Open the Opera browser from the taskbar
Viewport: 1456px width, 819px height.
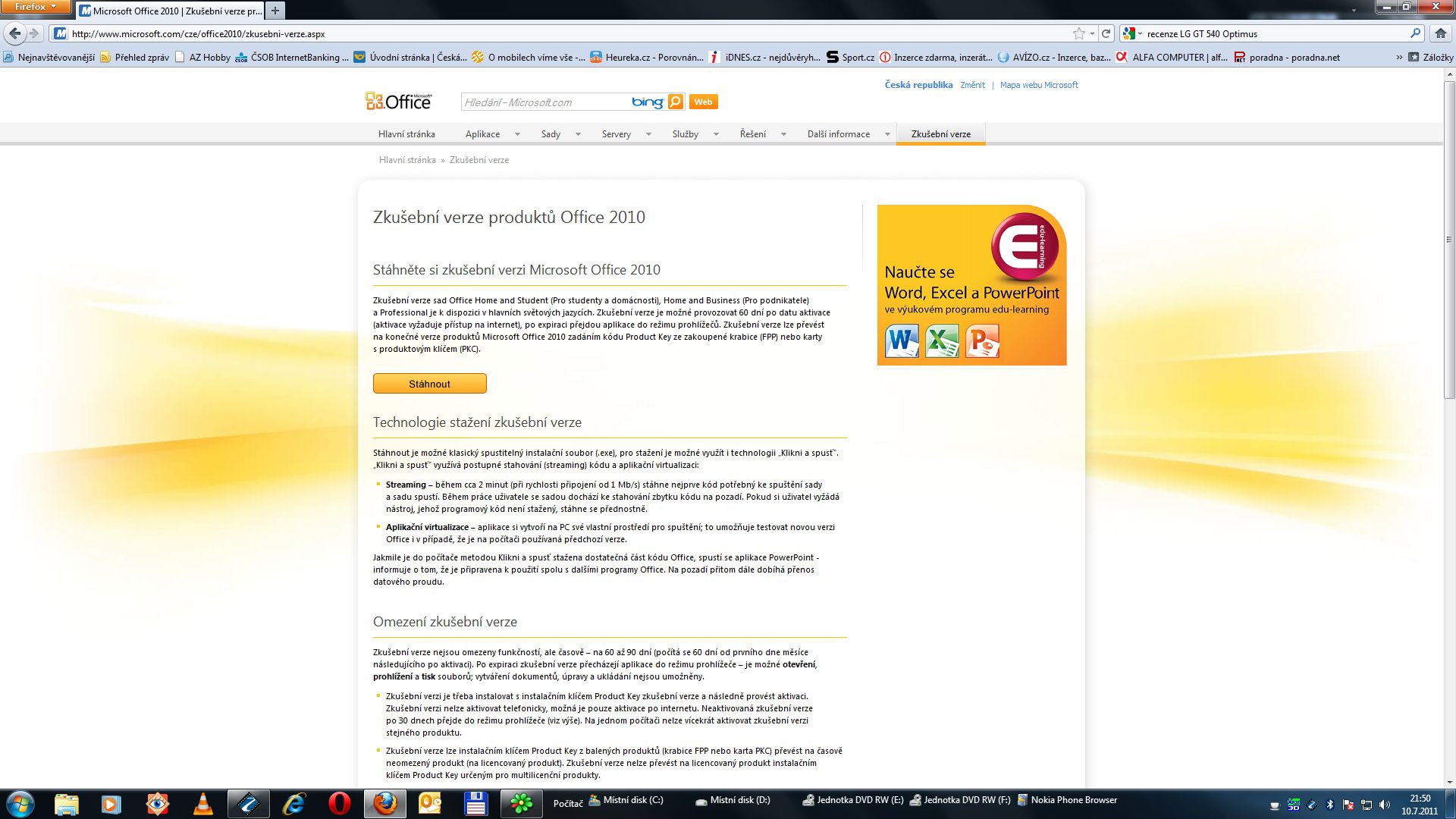pos(339,804)
